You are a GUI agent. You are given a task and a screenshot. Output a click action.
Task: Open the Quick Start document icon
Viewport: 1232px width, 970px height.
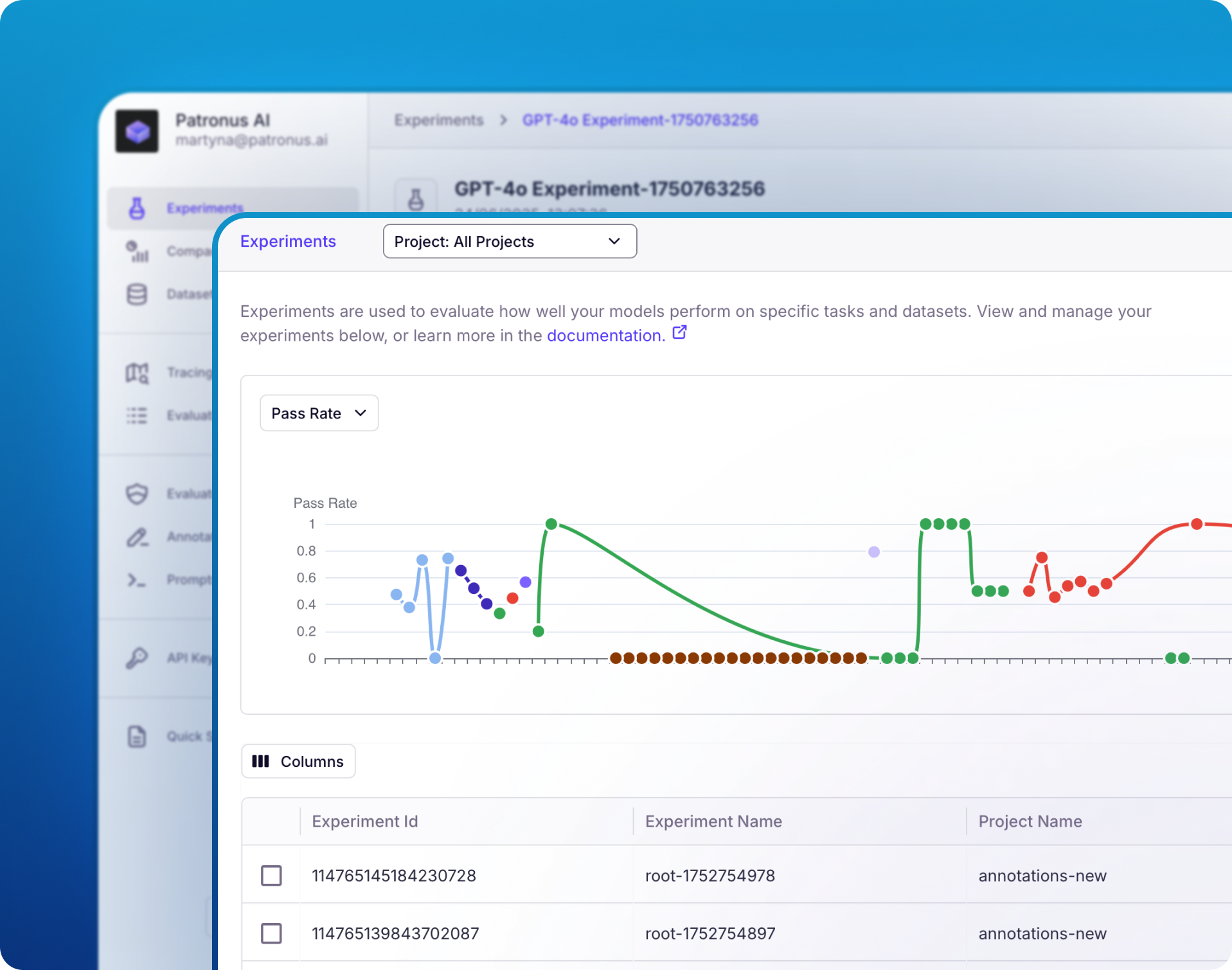point(137,736)
